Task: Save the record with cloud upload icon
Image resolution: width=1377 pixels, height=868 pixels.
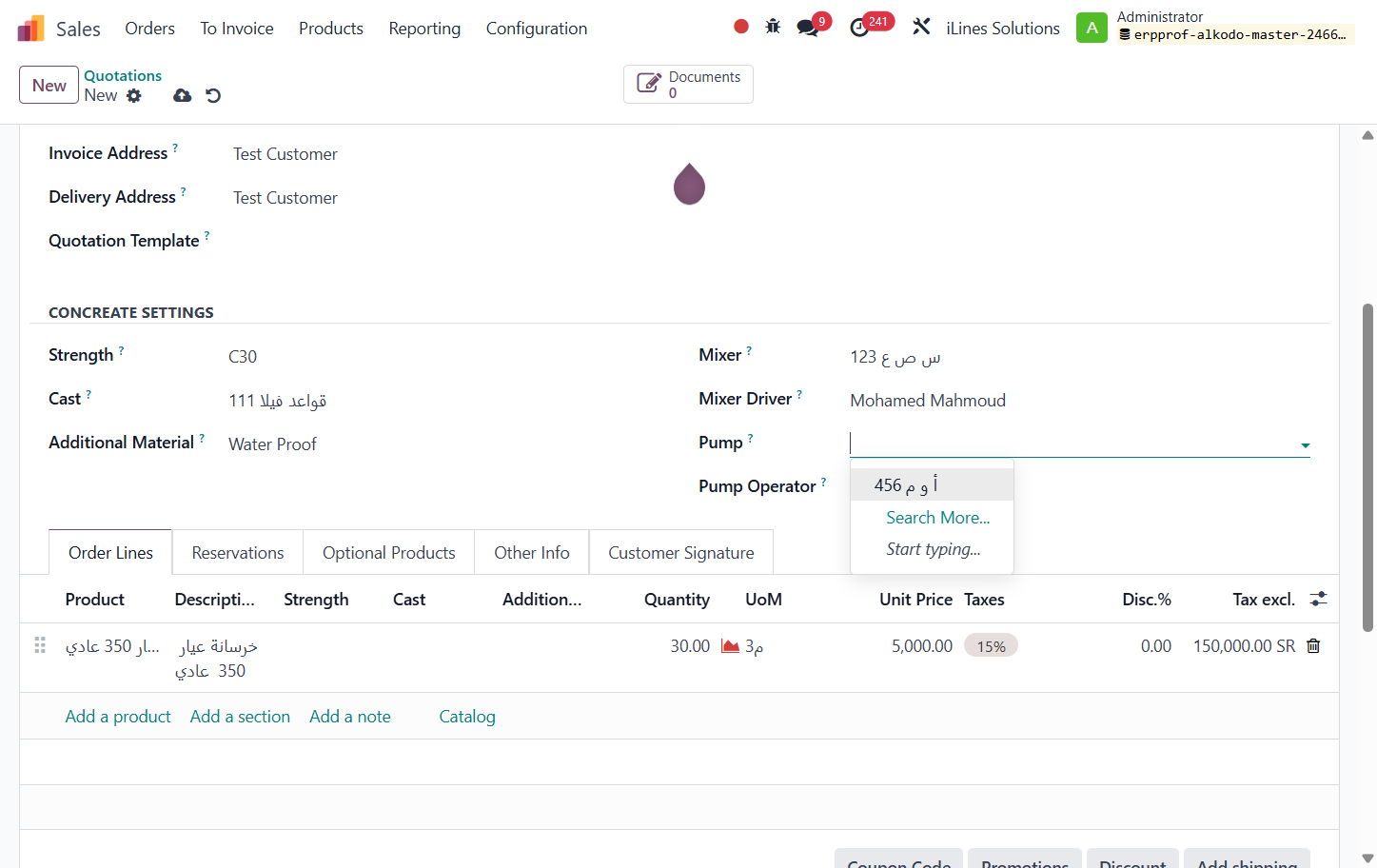Action: [x=182, y=95]
